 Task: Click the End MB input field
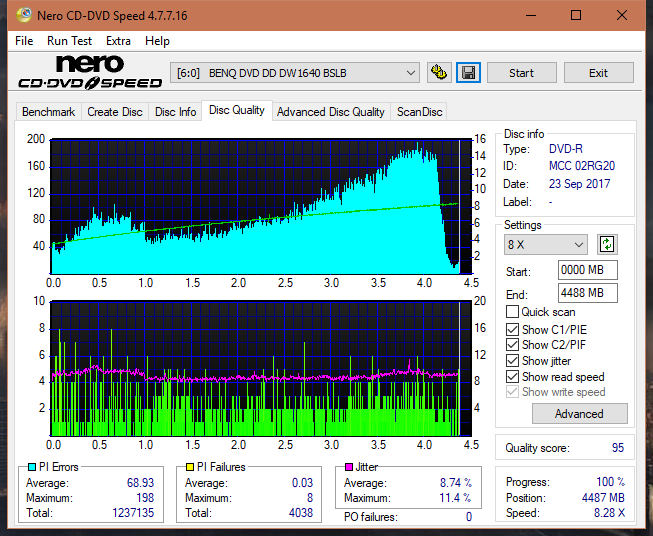tap(588, 293)
